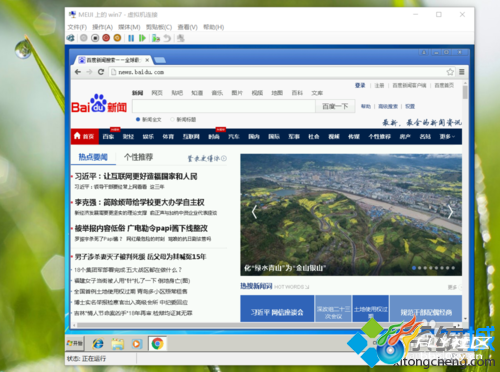
Task: Open the 操作(A) menu
Action: 102,27
